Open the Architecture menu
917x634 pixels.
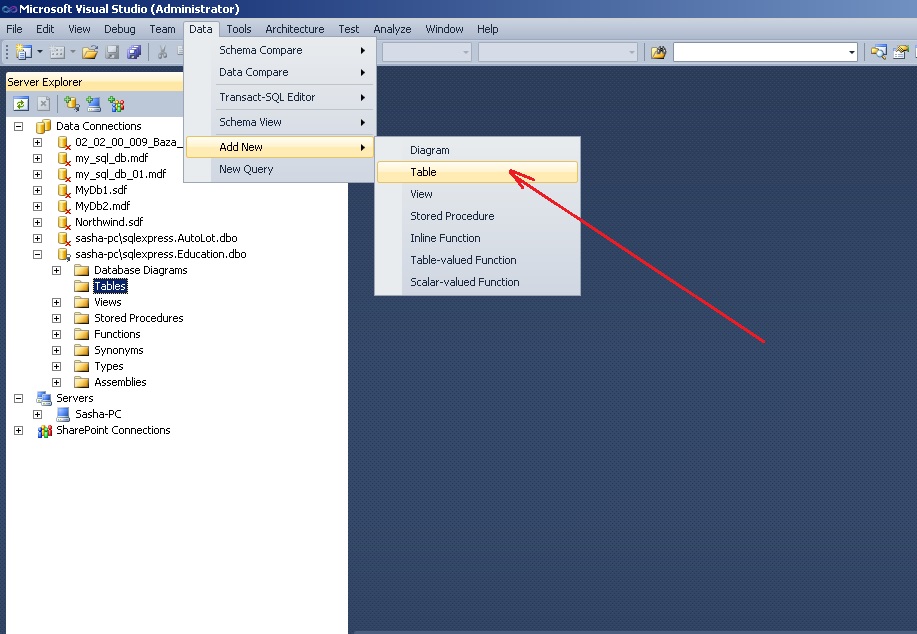pyautogui.click(x=295, y=29)
